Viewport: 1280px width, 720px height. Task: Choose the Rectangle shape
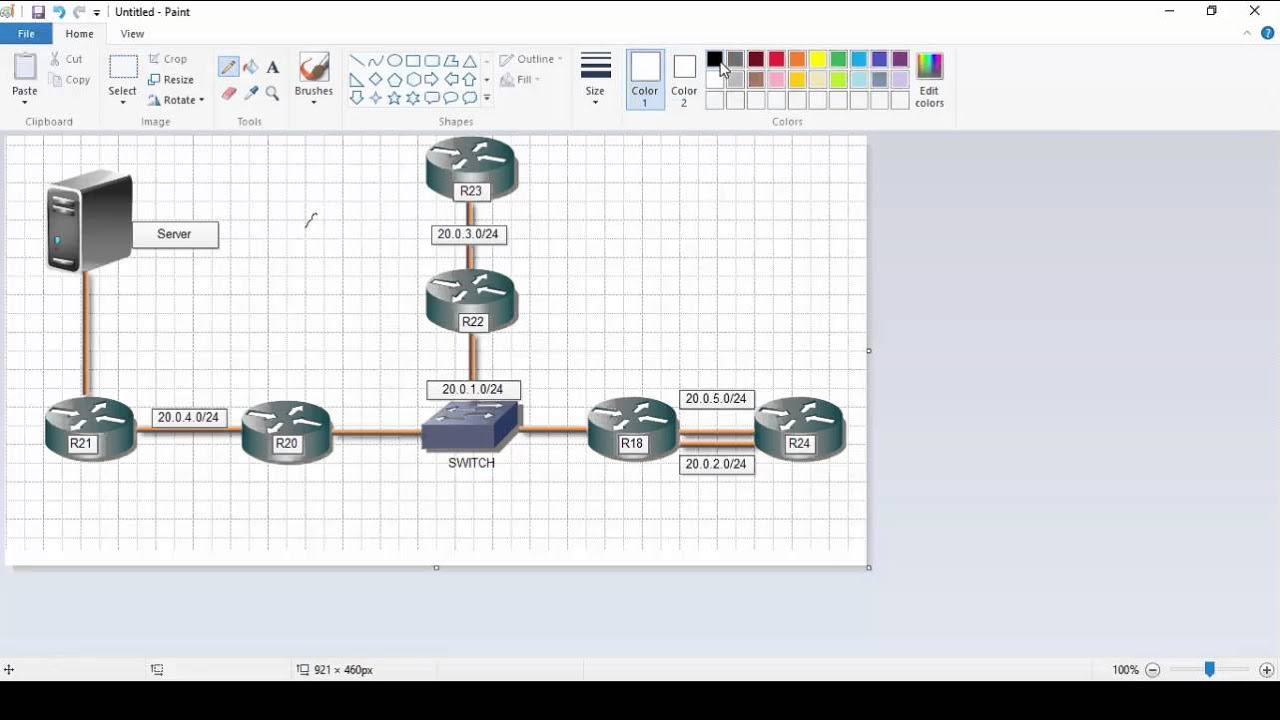tap(413, 61)
